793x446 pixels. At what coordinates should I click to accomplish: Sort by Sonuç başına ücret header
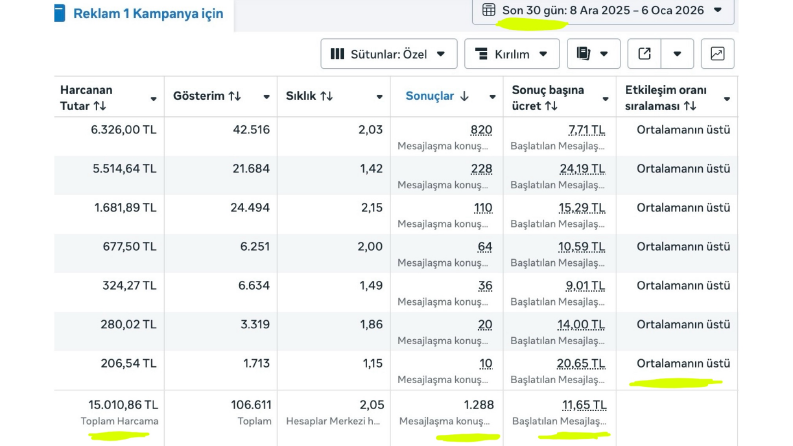coord(548,98)
